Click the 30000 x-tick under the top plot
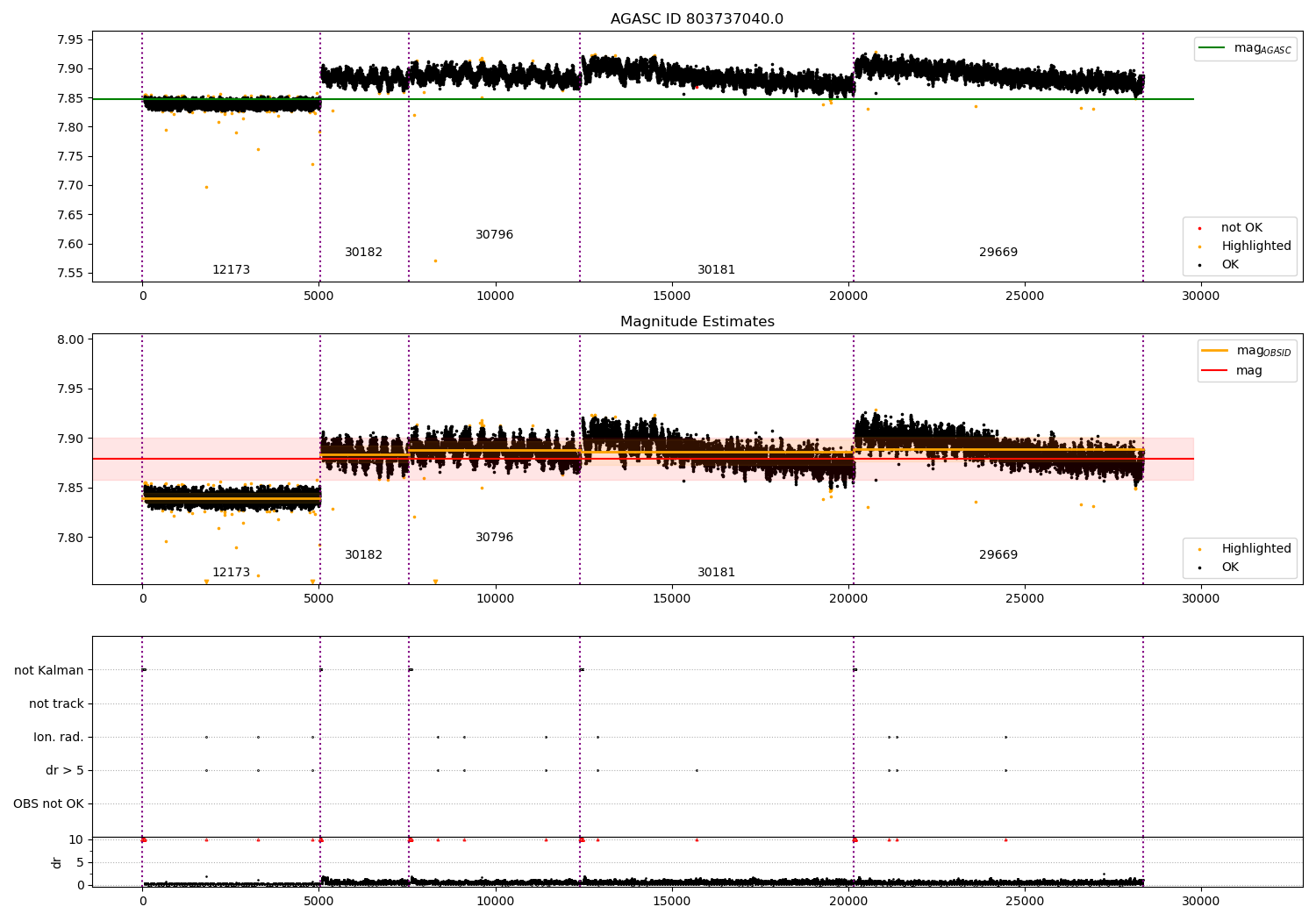1316x921 pixels. pos(1200,296)
